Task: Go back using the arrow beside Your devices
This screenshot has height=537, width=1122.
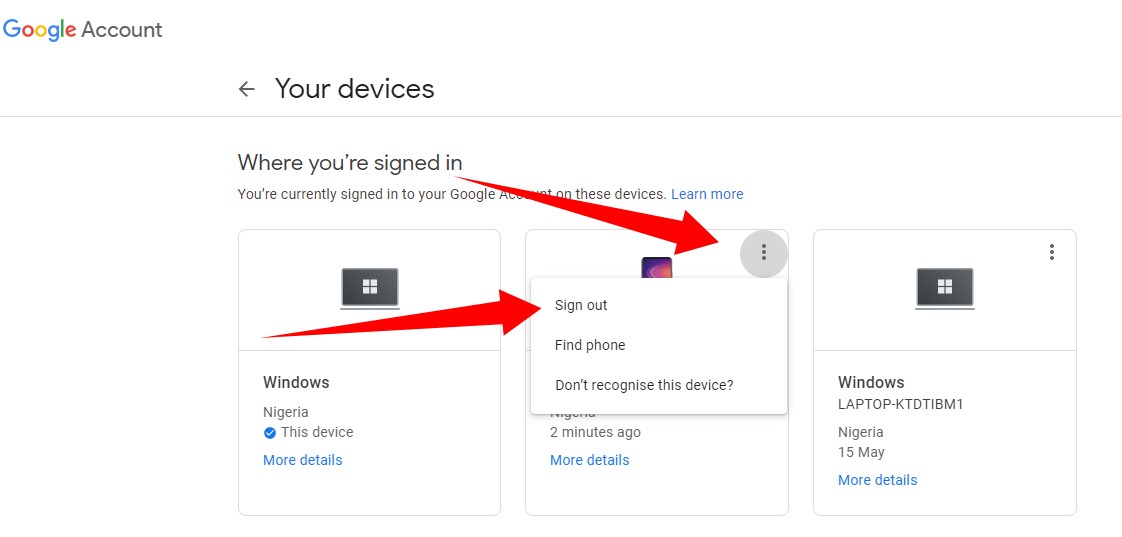Action: [x=247, y=89]
